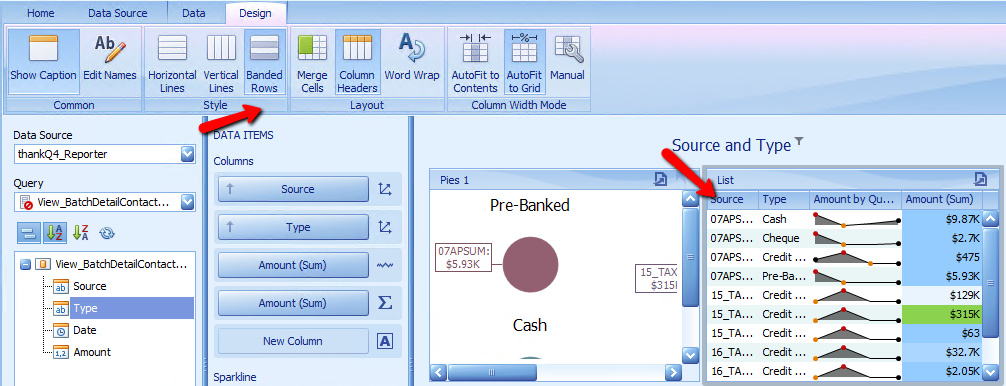Screen dimensions: 1006x386
Task: Click the refresh field list icon
Action: click(x=107, y=233)
